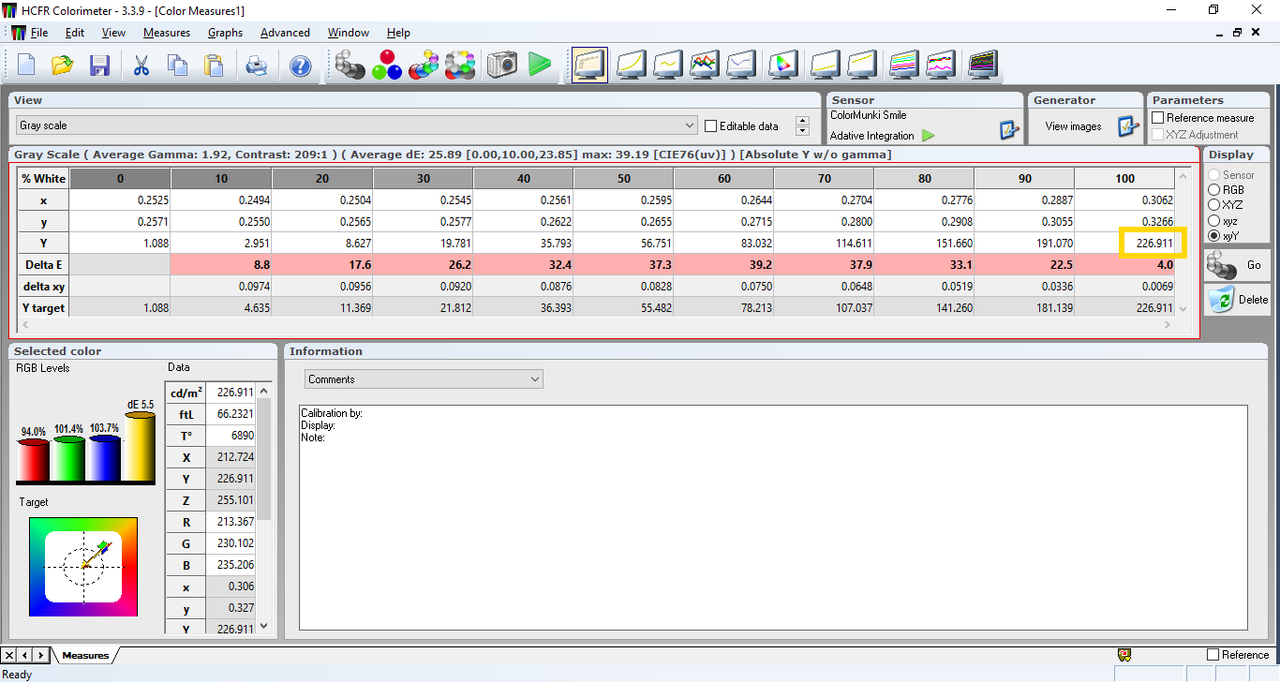Print using the printer icon
The width and height of the screenshot is (1280, 682).
(256, 66)
